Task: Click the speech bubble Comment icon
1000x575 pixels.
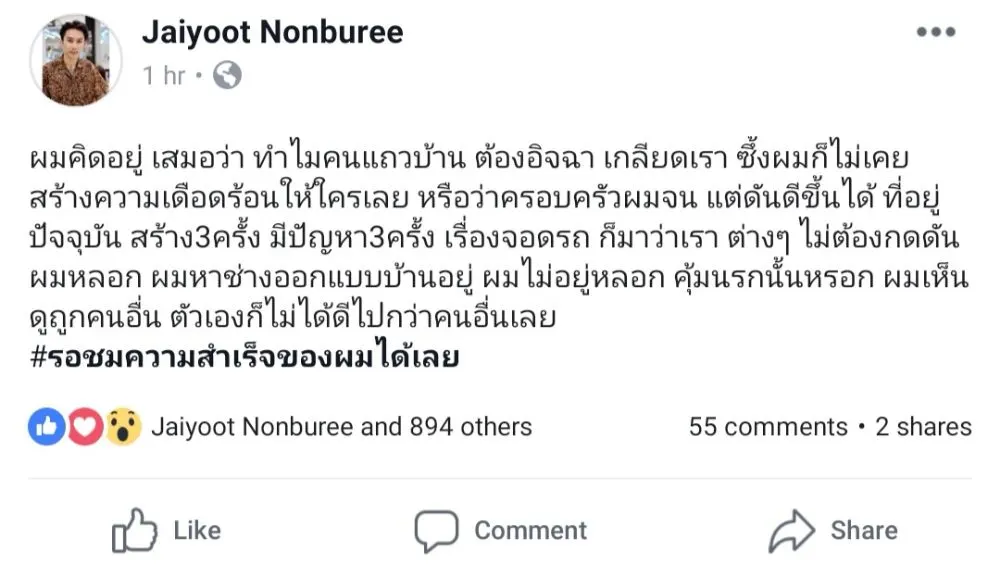Action: (x=436, y=531)
